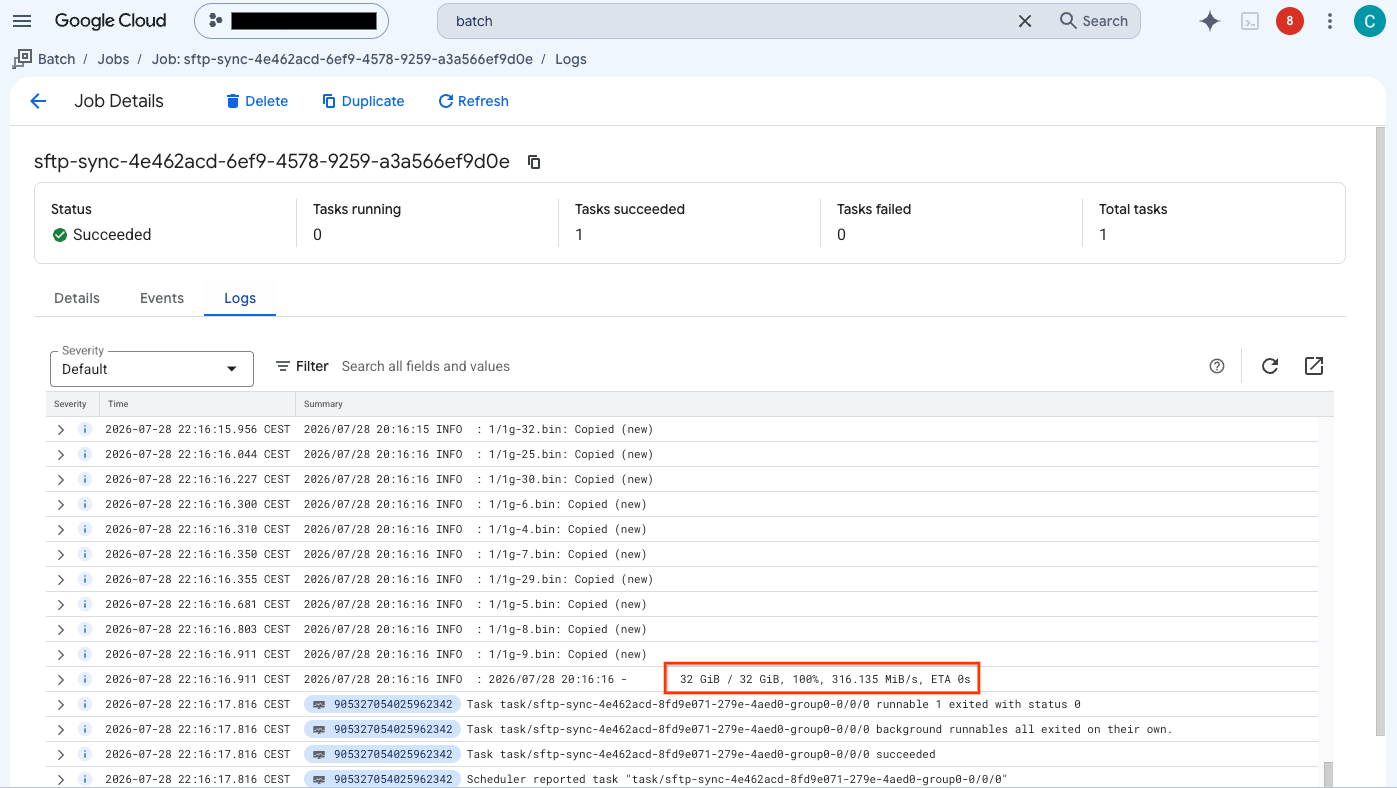The width and height of the screenshot is (1397, 788).
Task: Open the Severity Default dropdown
Action: pyautogui.click(x=152, y=368)
